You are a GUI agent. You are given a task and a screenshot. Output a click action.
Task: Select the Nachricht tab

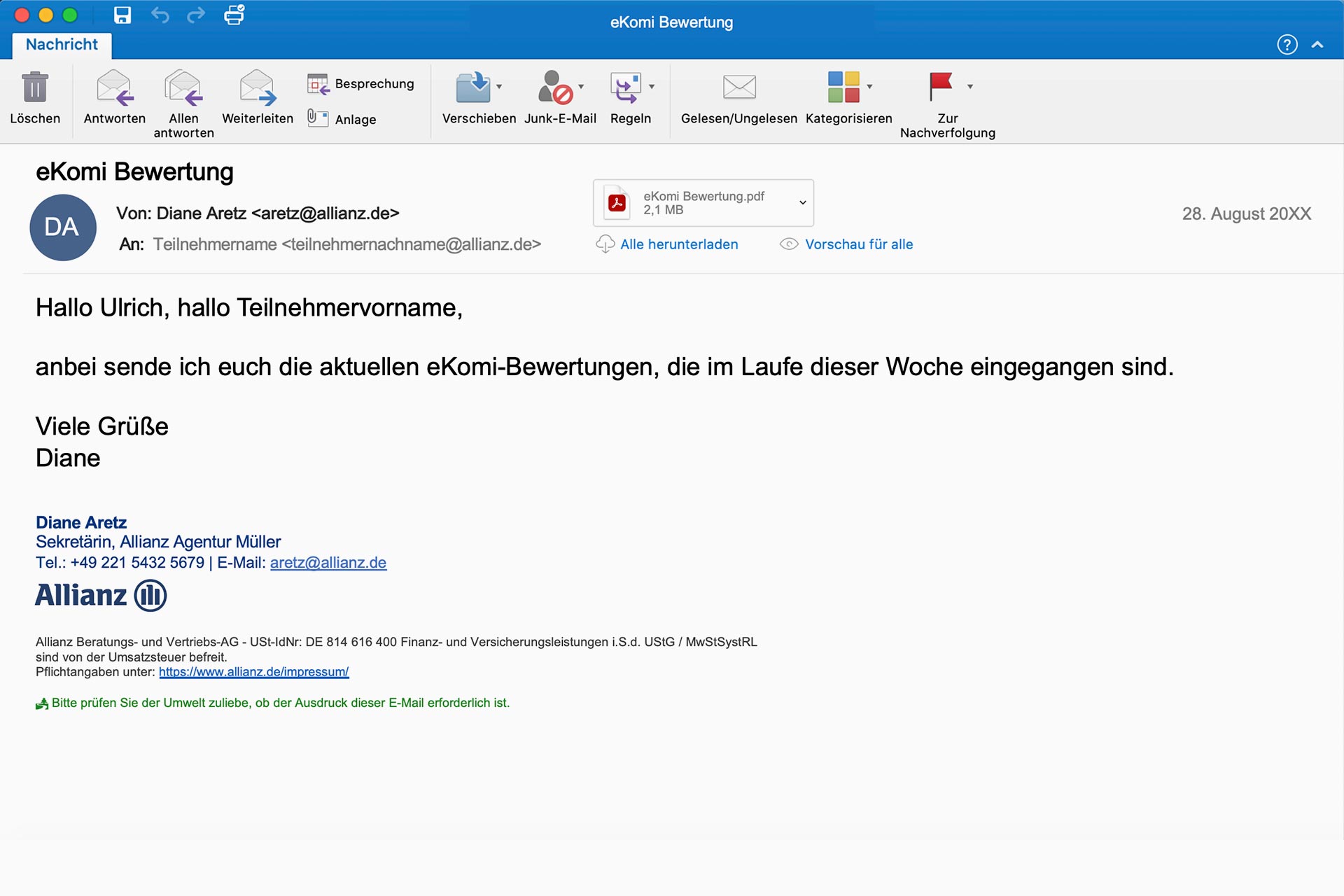point(62,45)
